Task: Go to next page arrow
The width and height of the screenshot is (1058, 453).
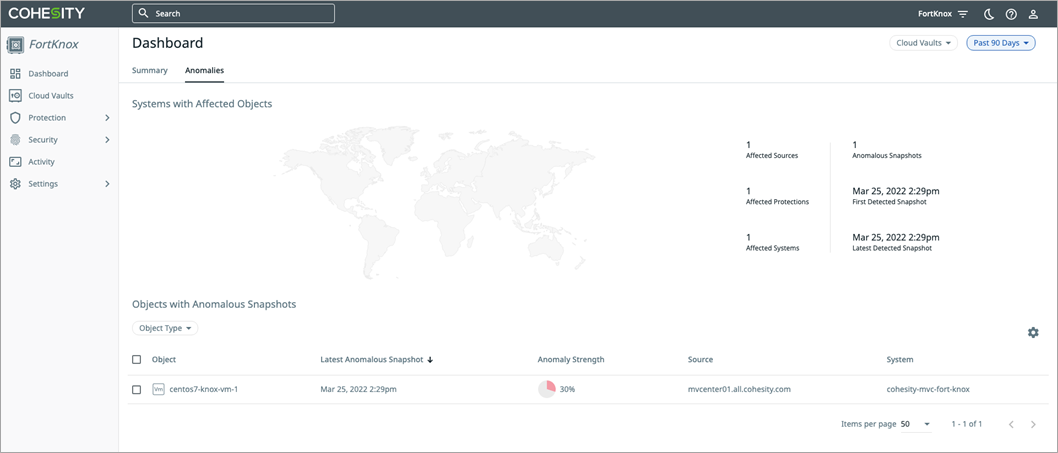Action: coord(1033,425)
